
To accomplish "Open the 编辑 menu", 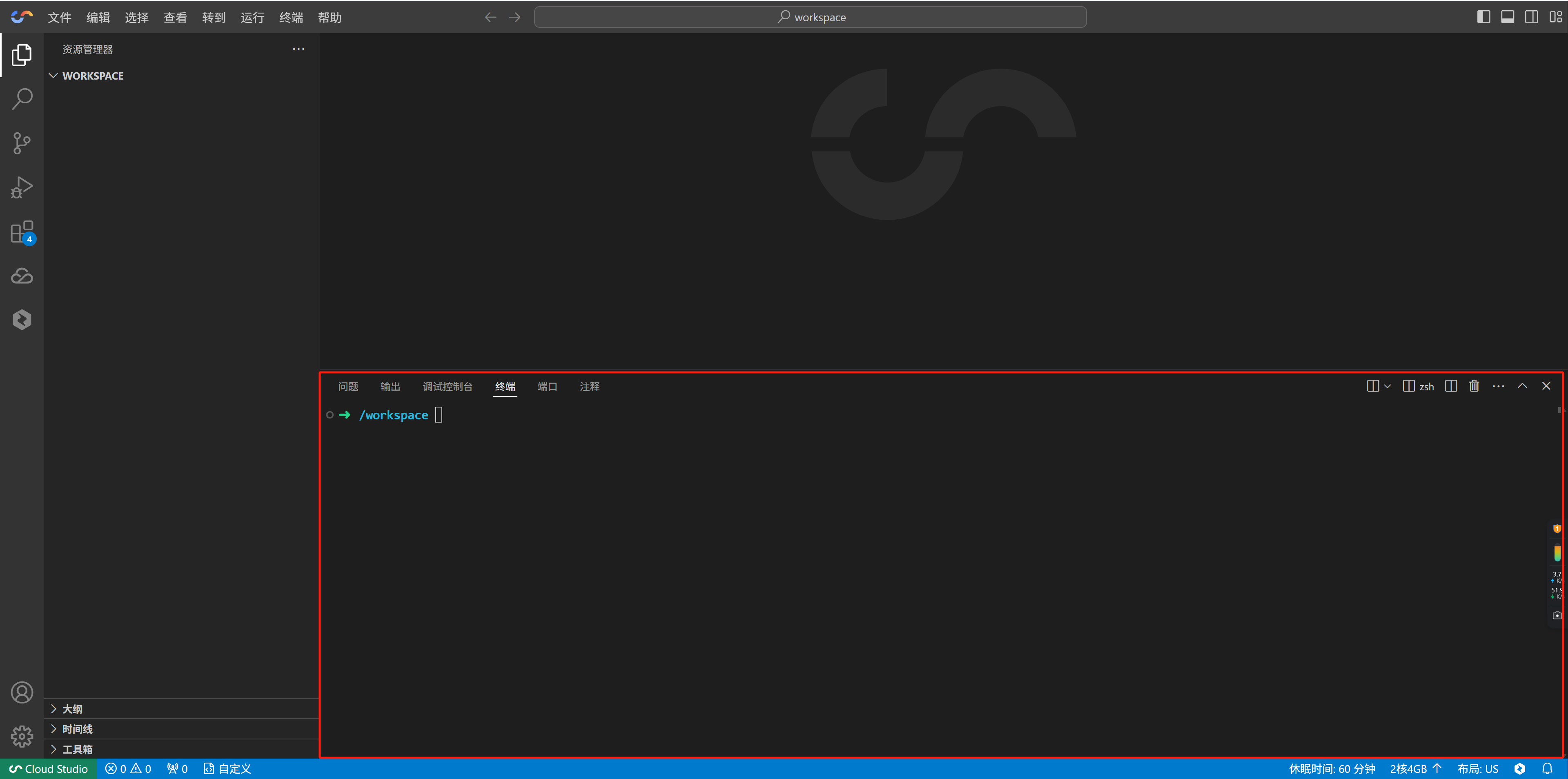I will (x=98, y=18).
